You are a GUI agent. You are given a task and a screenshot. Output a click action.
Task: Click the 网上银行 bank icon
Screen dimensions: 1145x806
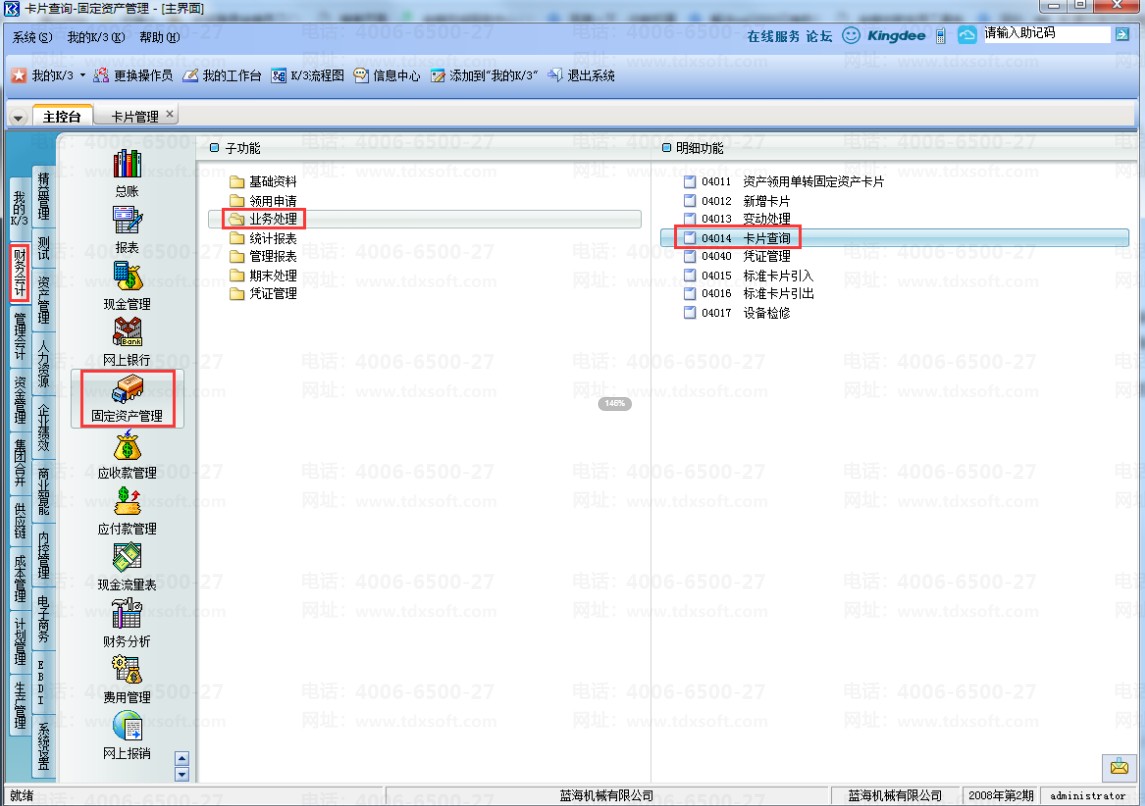(x=127, y=333)
